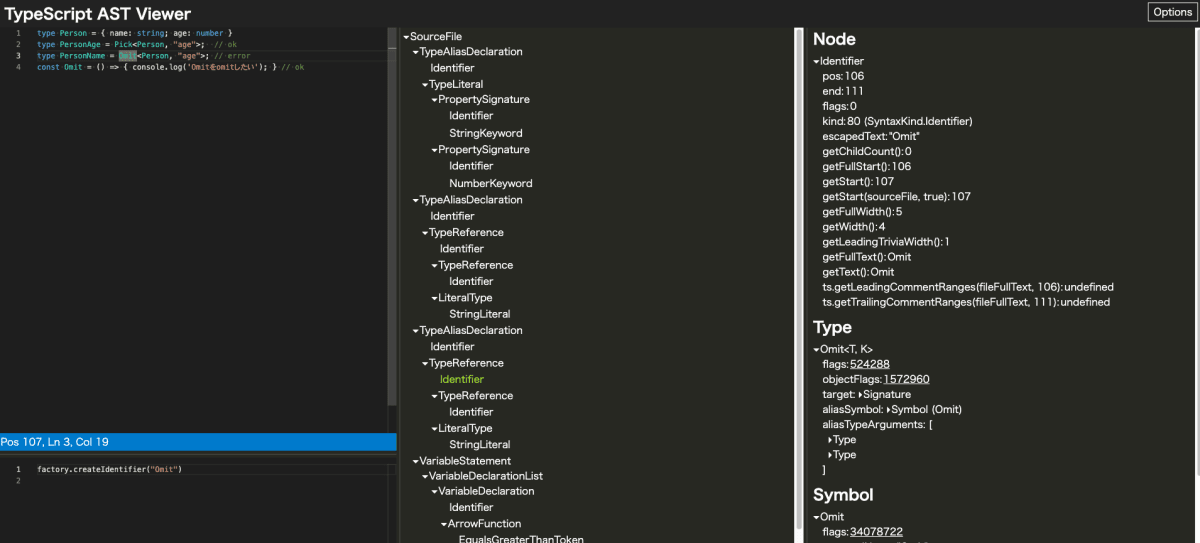Click the TypeScript AST Viewer title

coord(98,13)
